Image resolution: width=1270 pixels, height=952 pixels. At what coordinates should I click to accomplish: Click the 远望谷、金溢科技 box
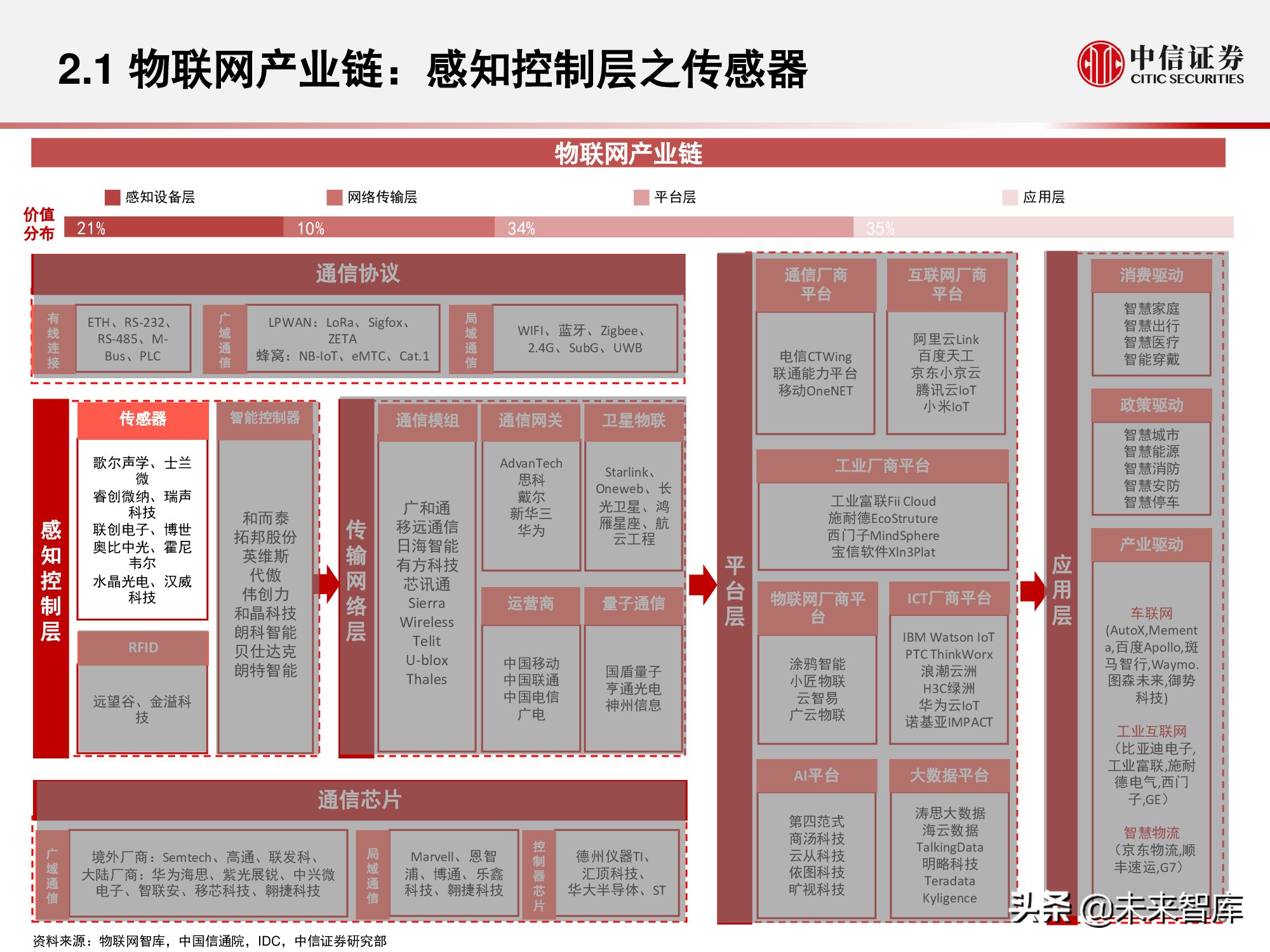142,709
